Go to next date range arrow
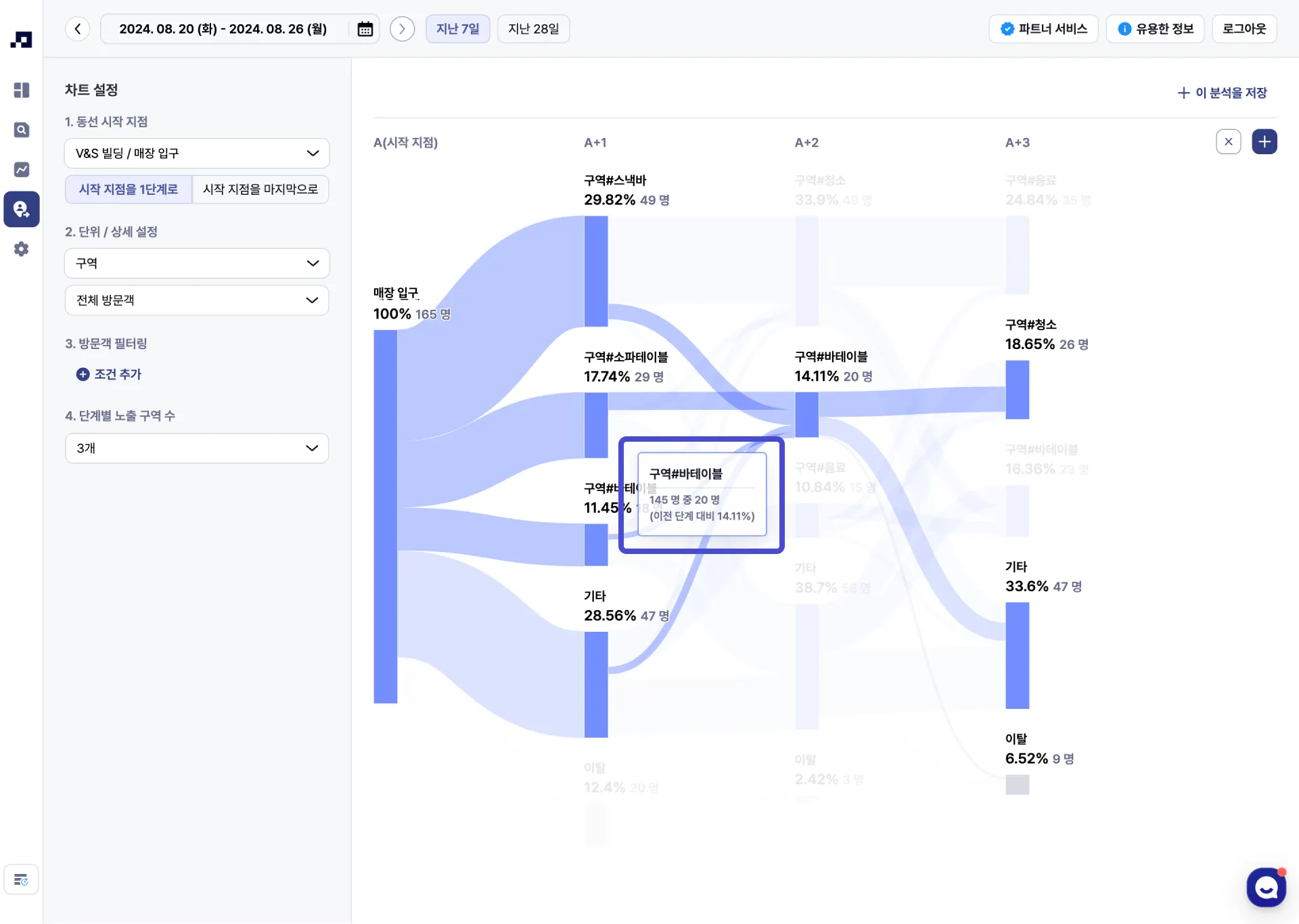Screen dimensions: 1299x924 point(402,29)
